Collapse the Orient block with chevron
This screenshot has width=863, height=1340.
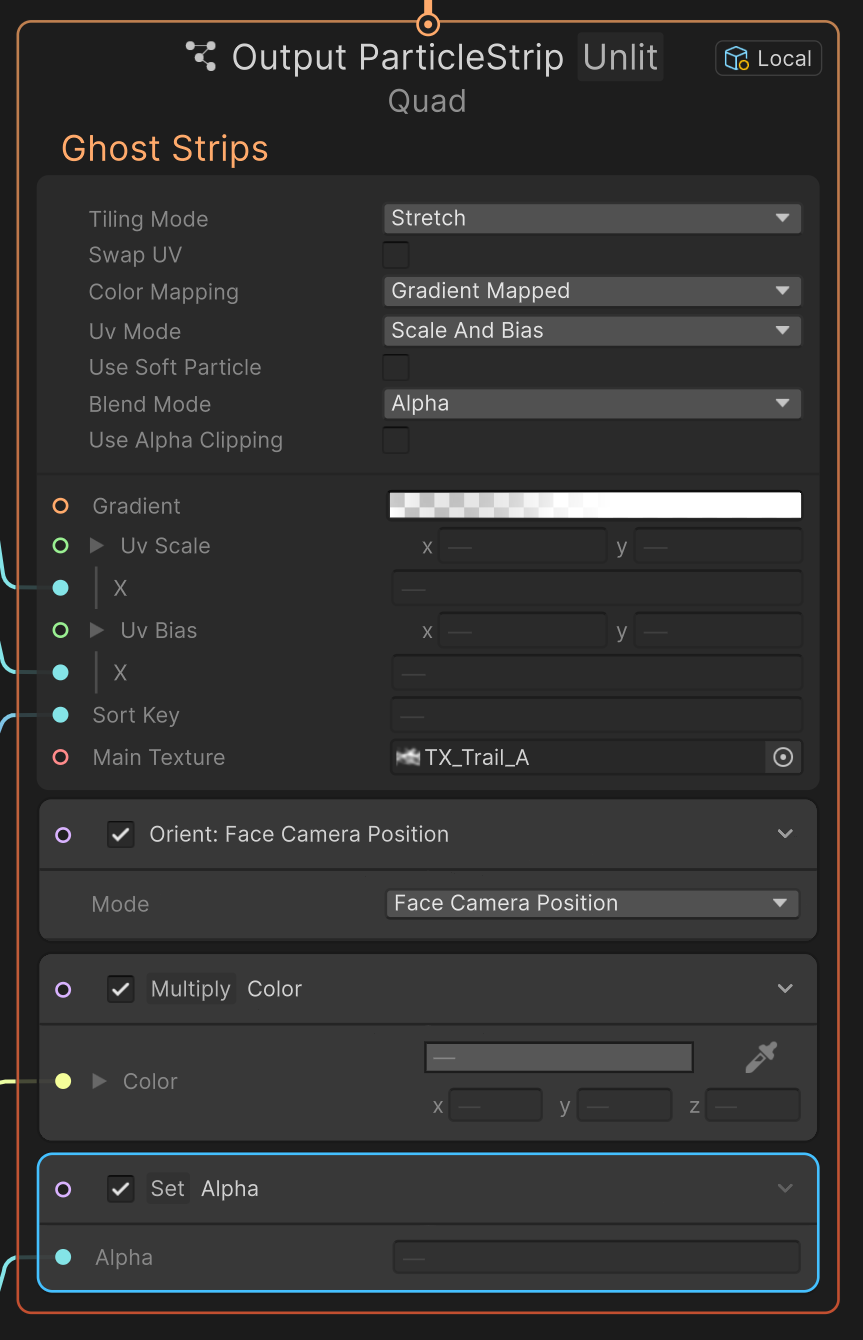[785, 834]
